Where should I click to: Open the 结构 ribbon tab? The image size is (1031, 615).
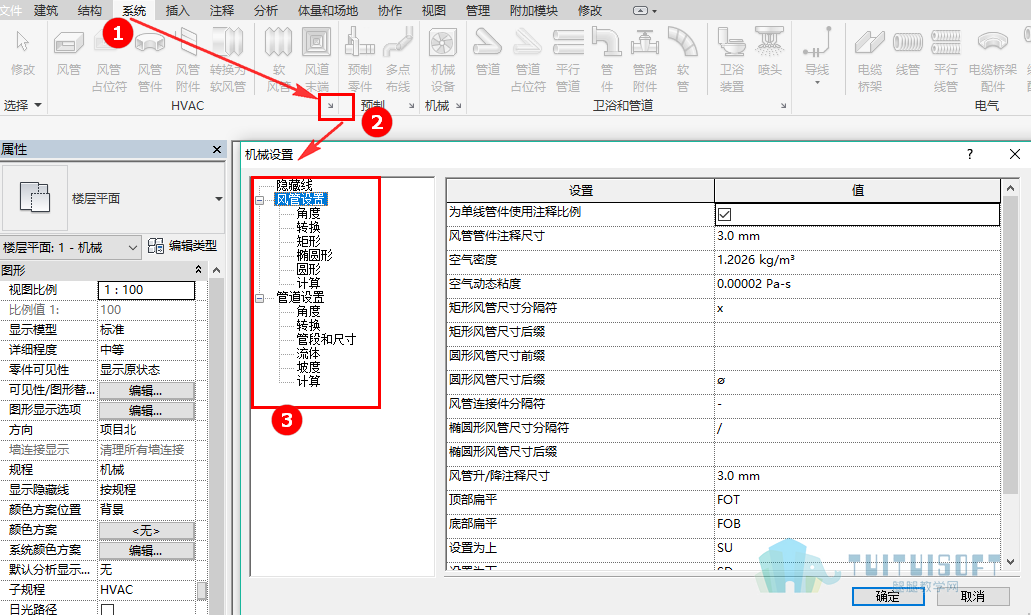[x=90, y=11]
